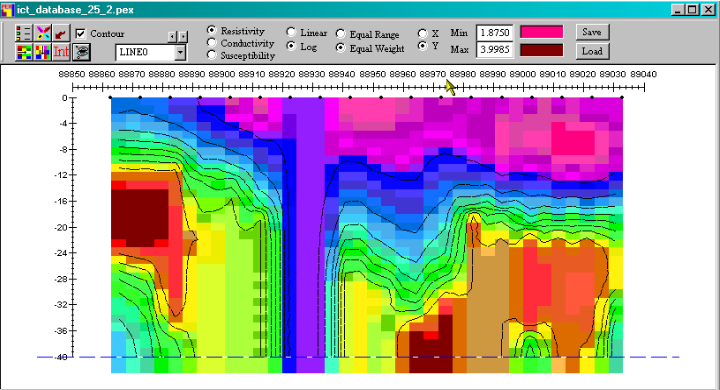Open the LINE0 dropdown list

click(x=180, y=52)
